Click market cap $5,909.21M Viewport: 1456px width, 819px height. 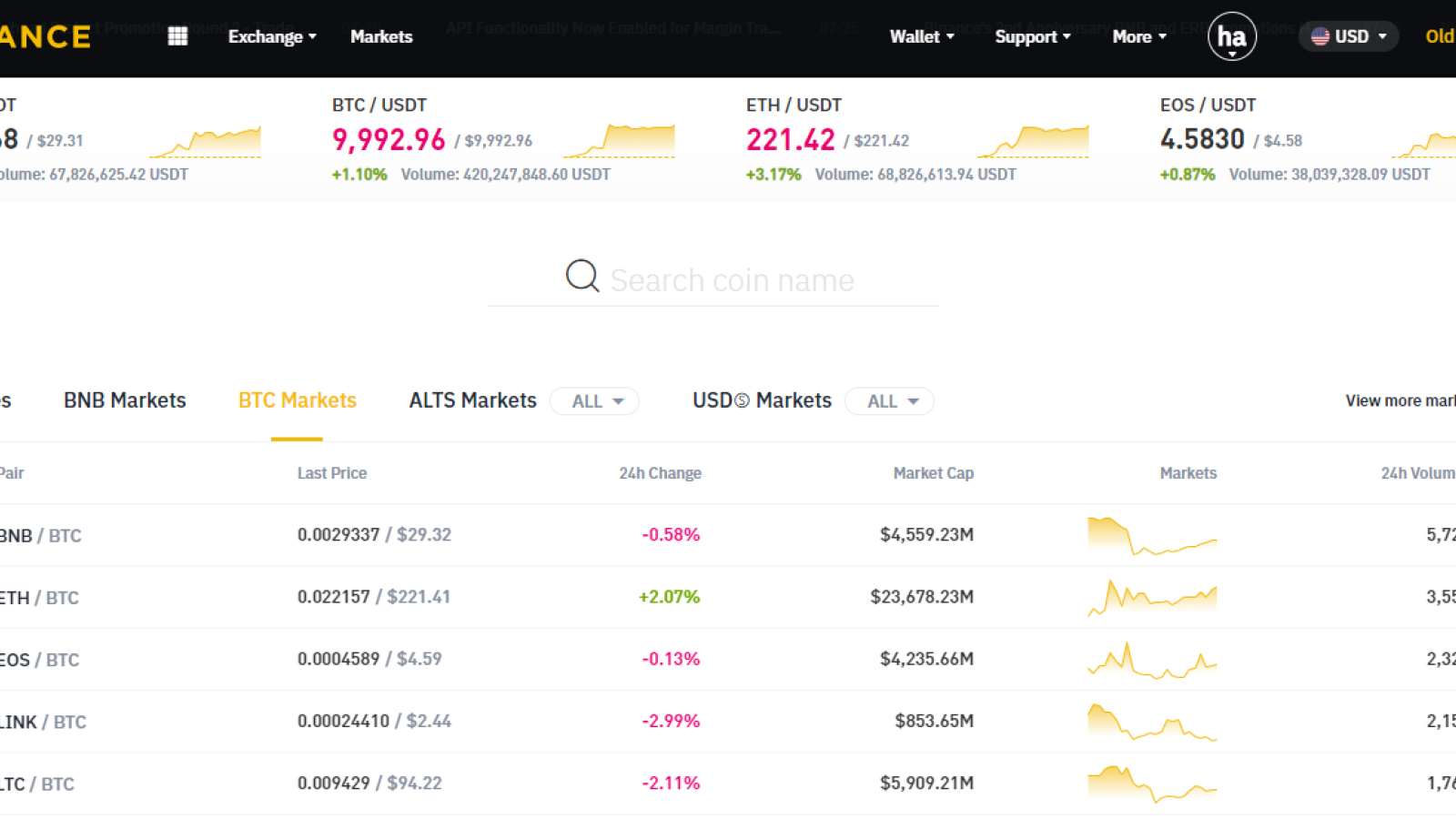926,784
